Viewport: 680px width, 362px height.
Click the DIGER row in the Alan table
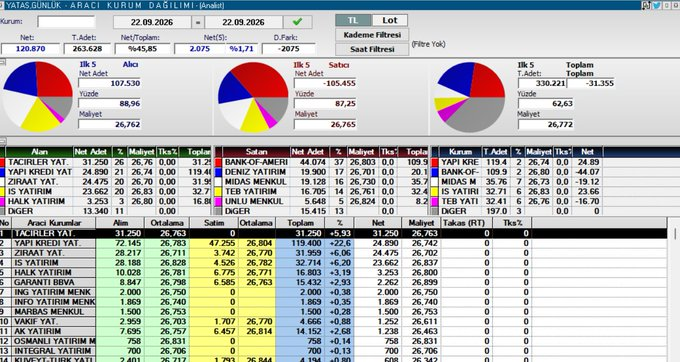106,211
